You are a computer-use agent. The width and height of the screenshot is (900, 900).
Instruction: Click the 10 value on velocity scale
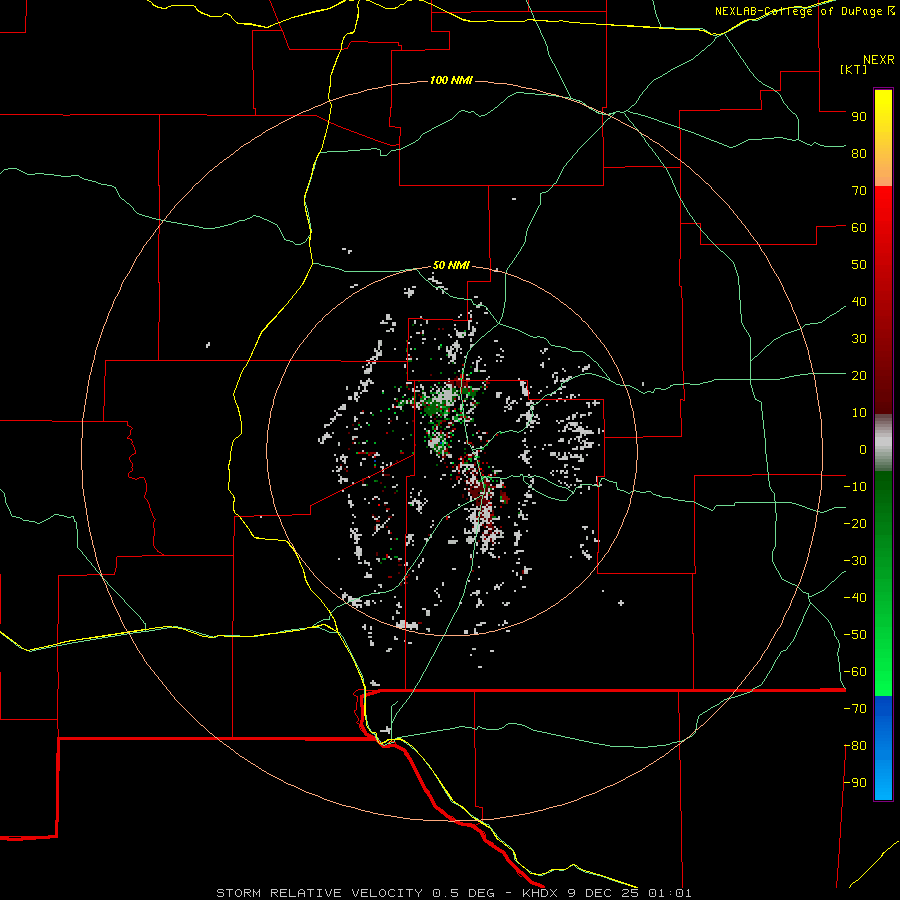[859, 413]
